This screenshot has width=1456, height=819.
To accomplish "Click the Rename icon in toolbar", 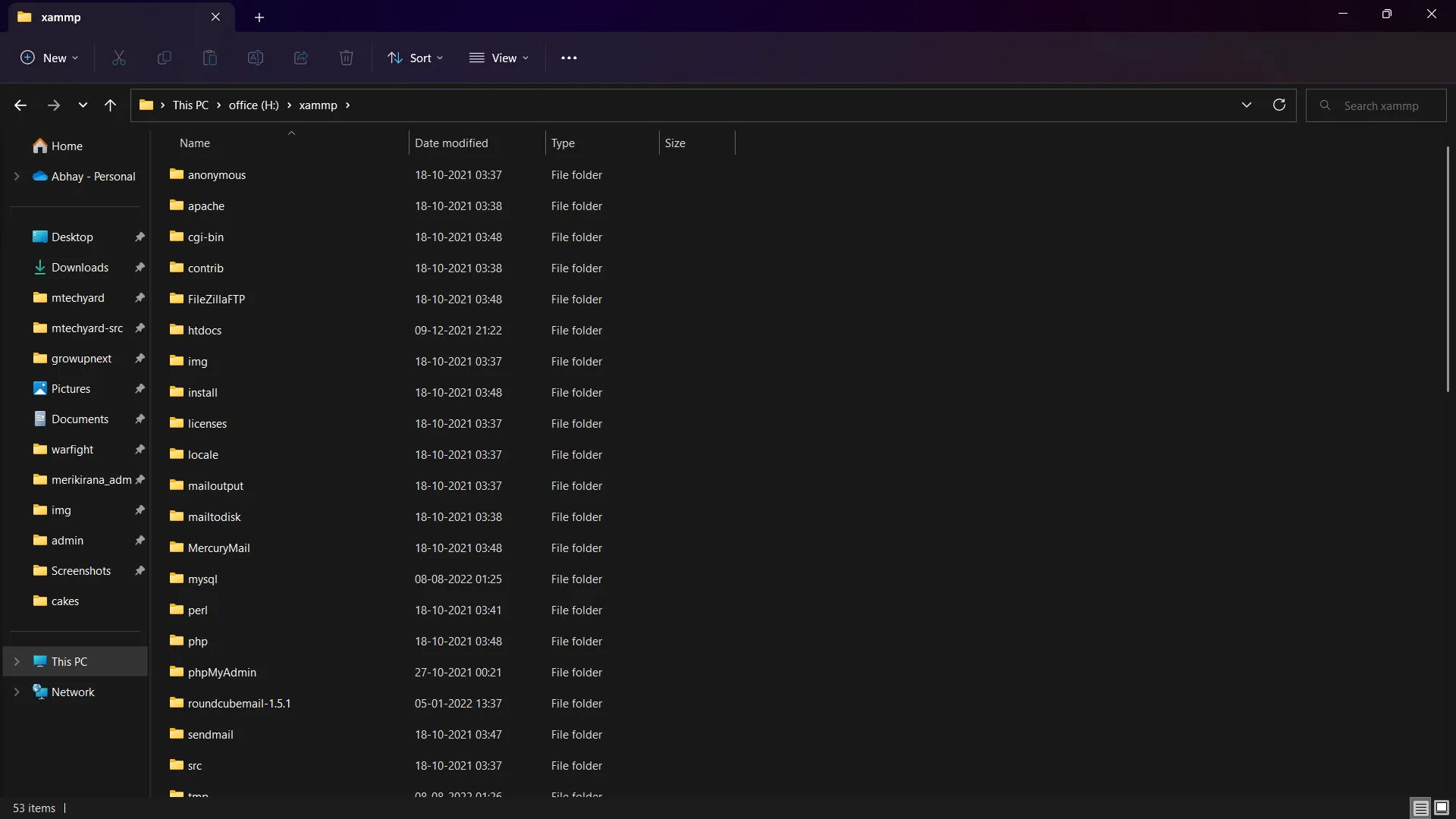I will (x=256, y=58).
